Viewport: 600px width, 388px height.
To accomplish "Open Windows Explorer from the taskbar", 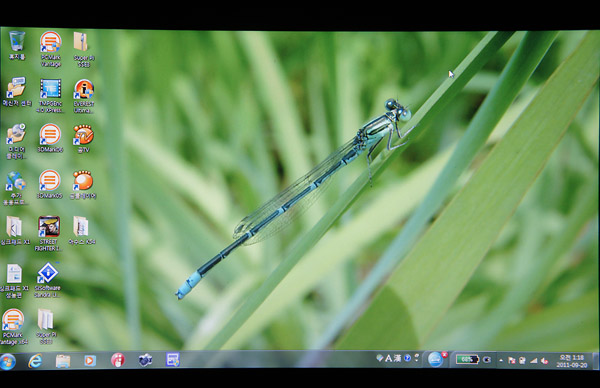I will (x=63, y=361).
